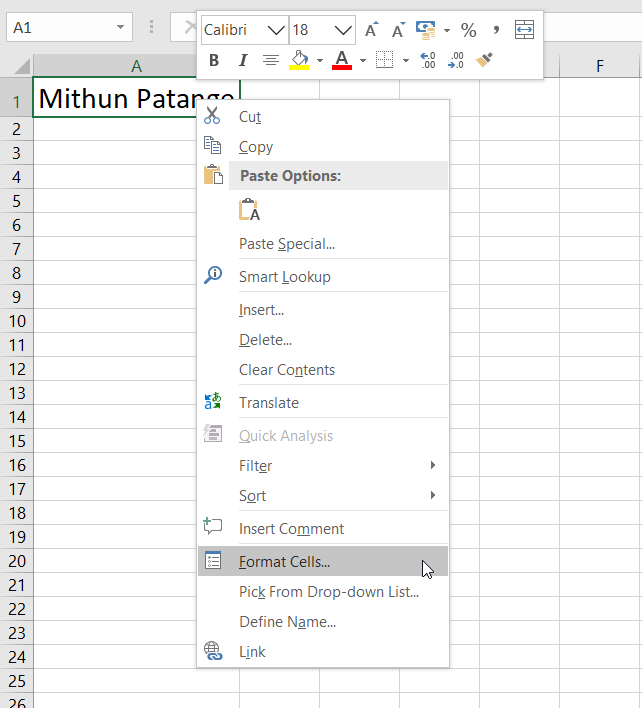Click the Name Box showing A1

tap(69, 28)
